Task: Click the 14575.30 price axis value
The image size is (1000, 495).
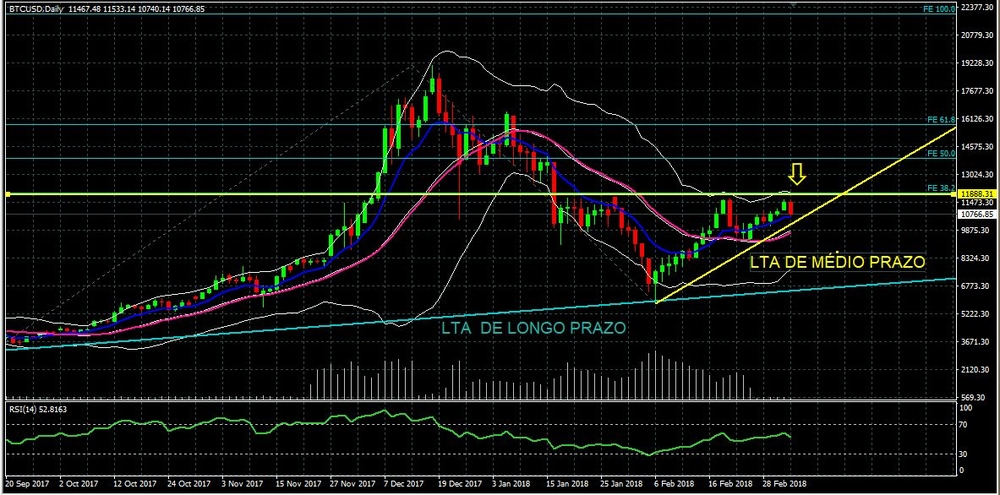Action: point(978,147)
